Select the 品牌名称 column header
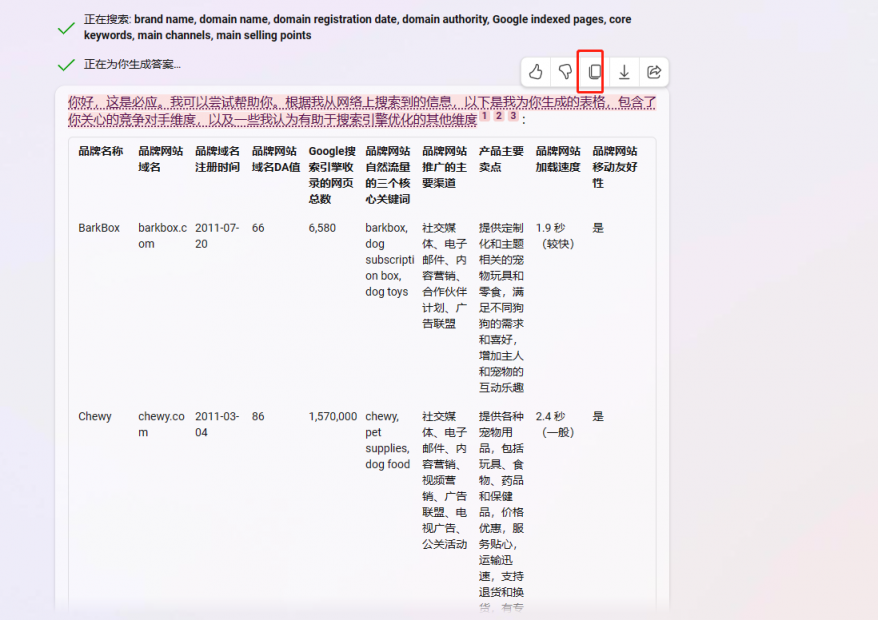The height and width of the screenshot is (620, 878). (x=100, y=151)
